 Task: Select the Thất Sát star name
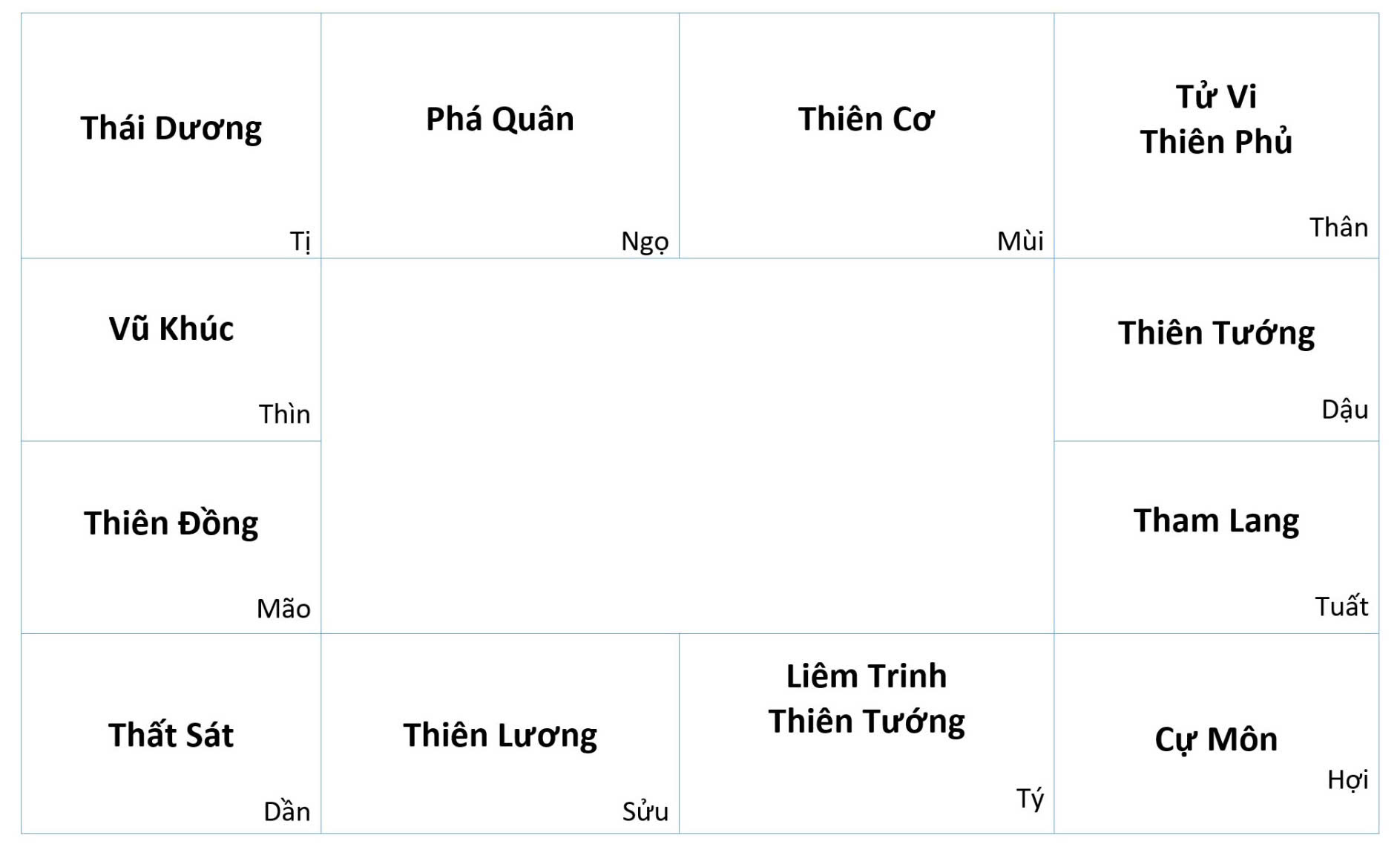171,736
